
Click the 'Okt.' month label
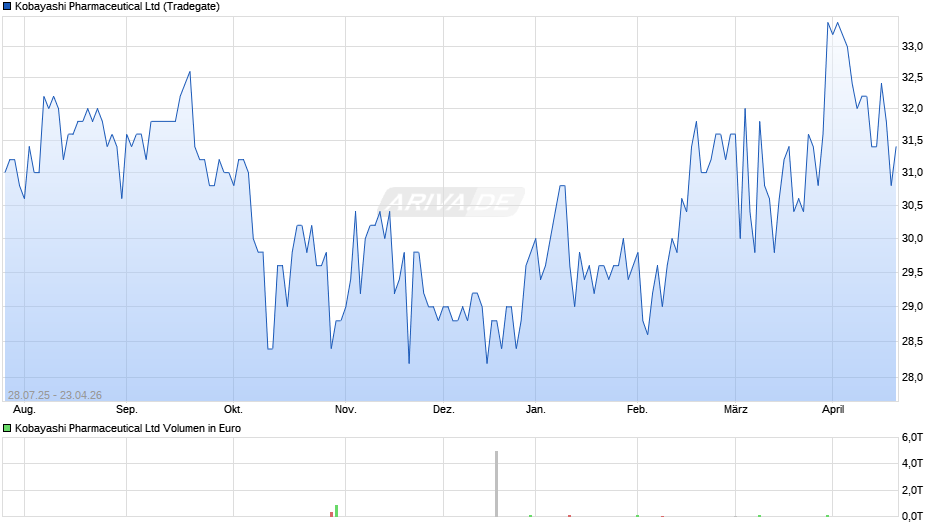[x=233, y=410]
